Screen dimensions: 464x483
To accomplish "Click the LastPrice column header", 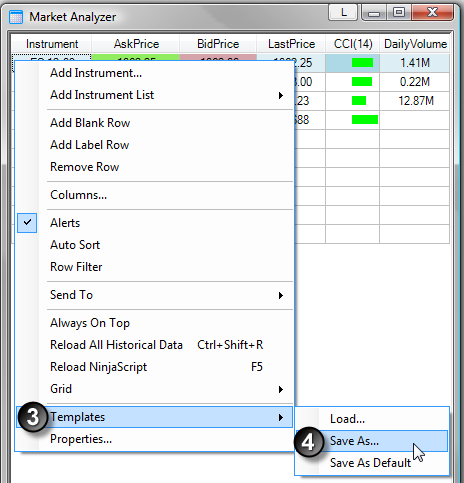I will [291, 44].
